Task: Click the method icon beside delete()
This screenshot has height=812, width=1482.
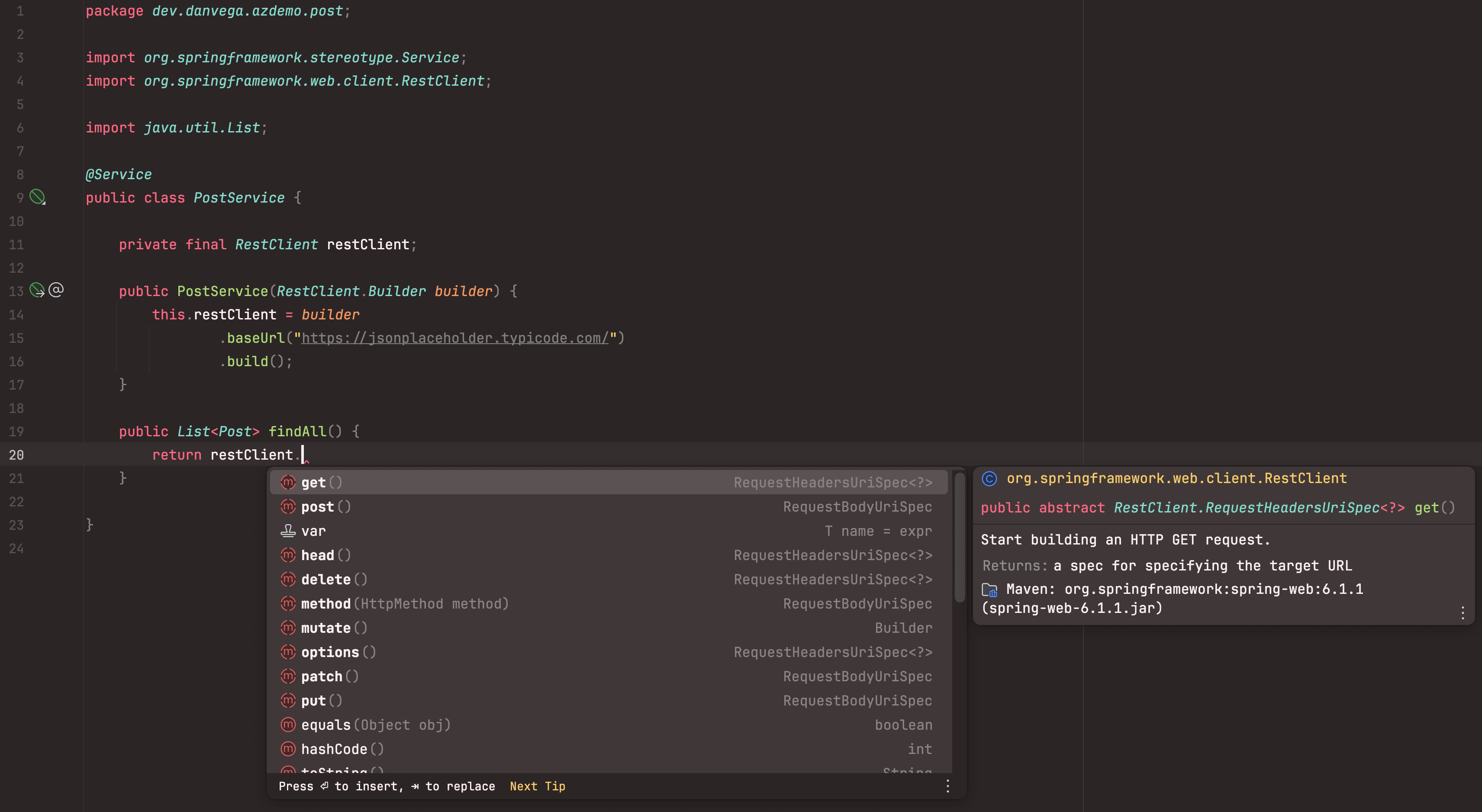Action: 288,579
